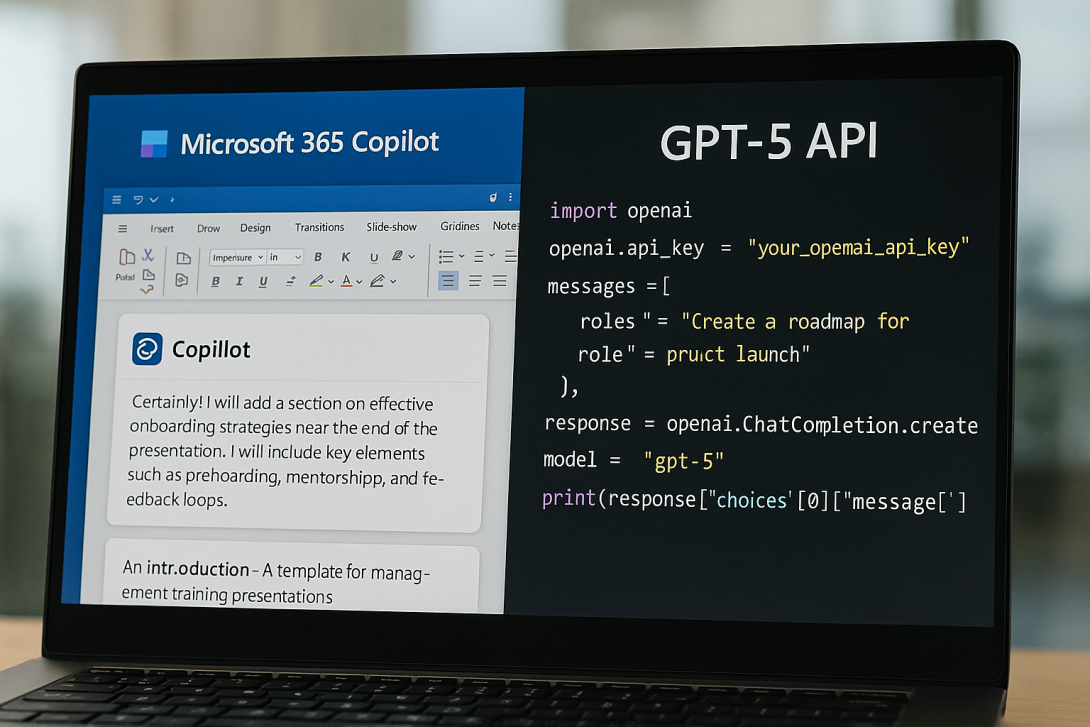The height and width of the screenshot is (727, 1090).
Task: Toggle Italic formatting
Action: point(239,281)
